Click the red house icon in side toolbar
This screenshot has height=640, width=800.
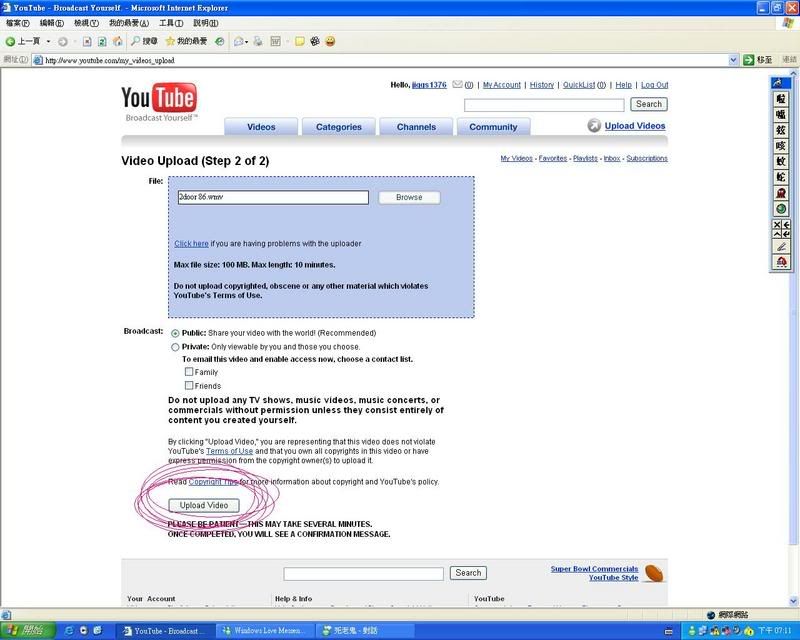click(781, 262)
